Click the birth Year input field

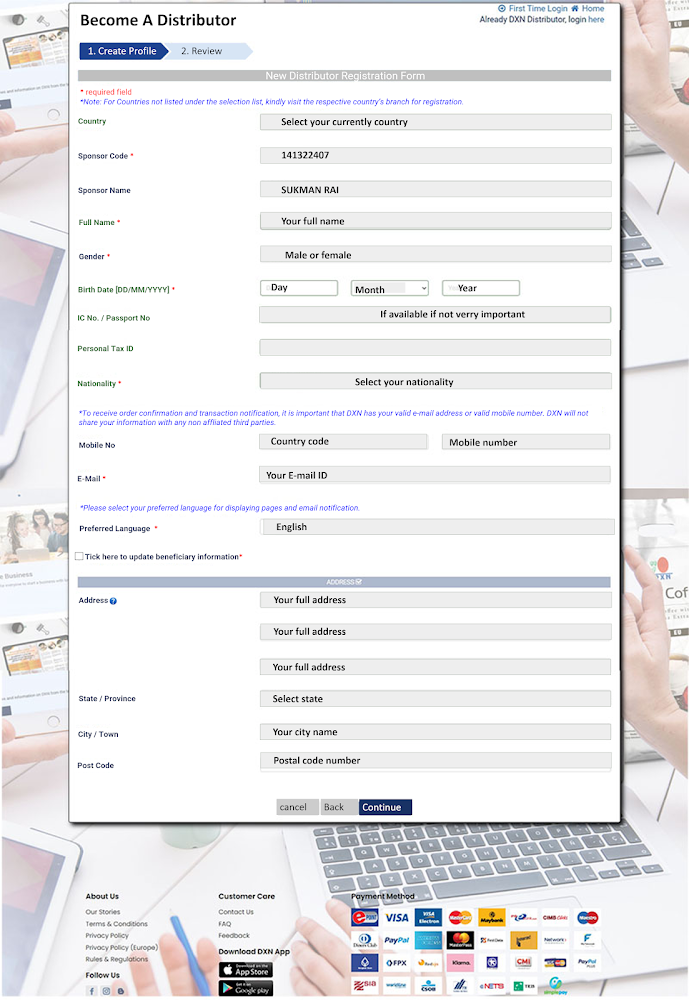pos(481,288)
